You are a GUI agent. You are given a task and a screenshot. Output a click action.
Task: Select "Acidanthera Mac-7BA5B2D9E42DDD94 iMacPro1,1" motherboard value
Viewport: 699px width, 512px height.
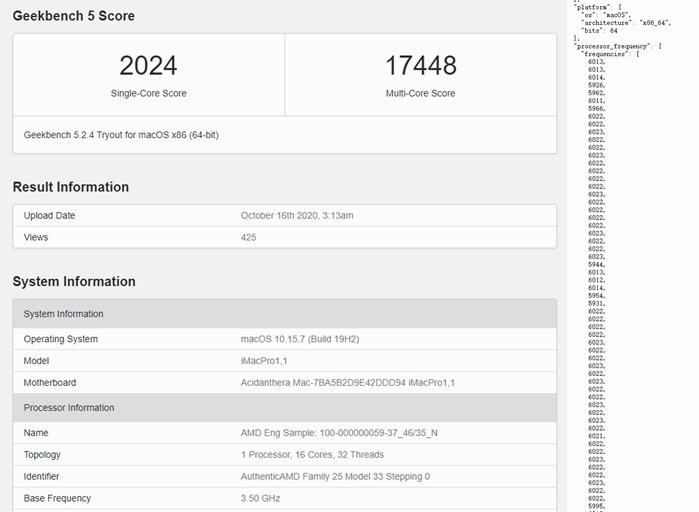(348, 383)
